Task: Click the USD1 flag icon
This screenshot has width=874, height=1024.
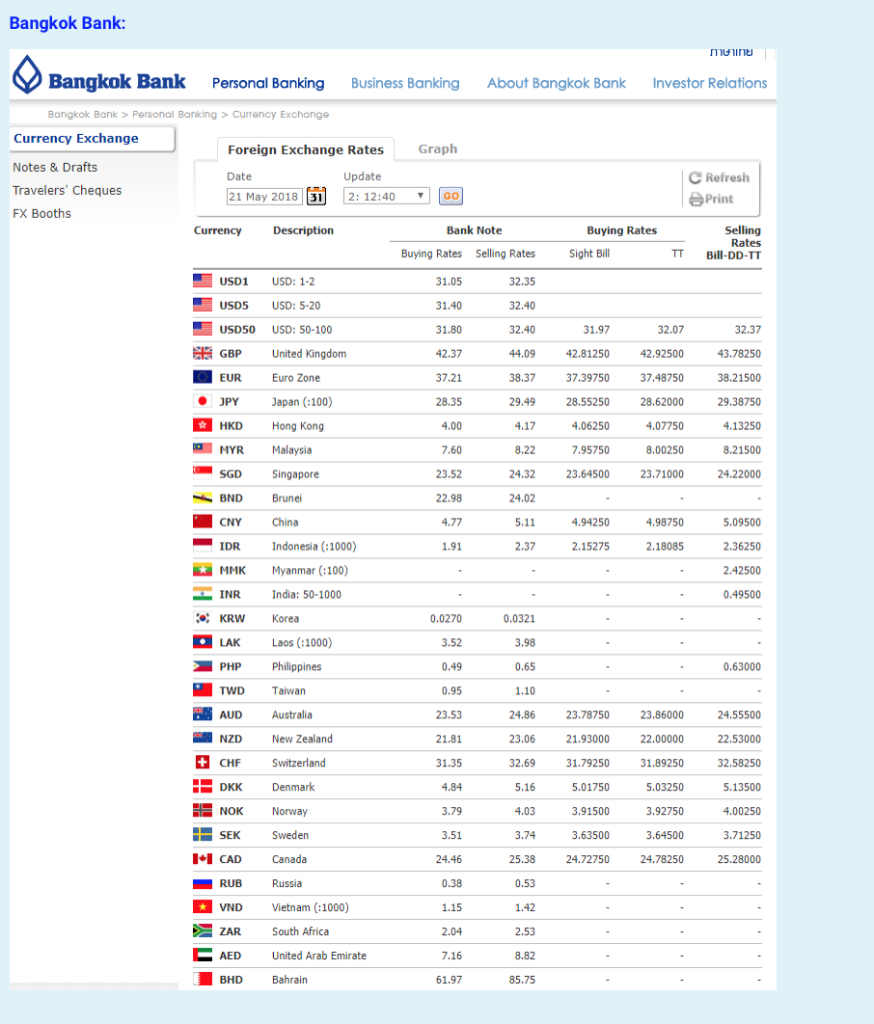Action: [202, 281]
